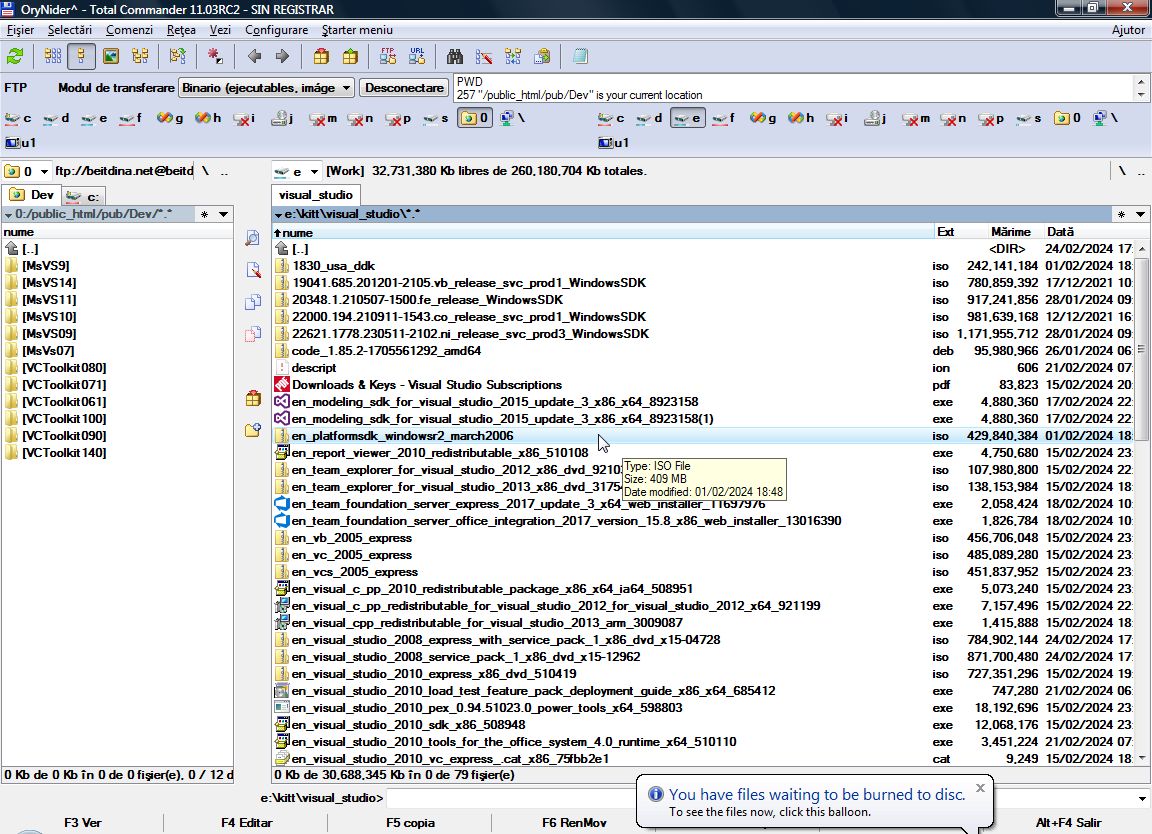1152x834 pixels.
Task: Open the left panel favorites asterisk button
Action: [x=204, y=215]
